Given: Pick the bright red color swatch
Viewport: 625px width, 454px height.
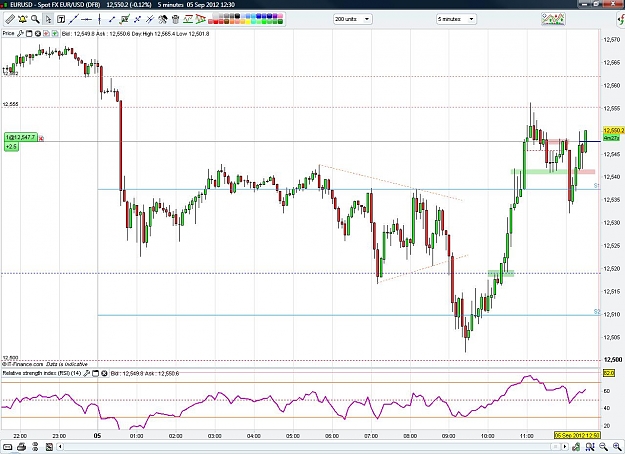Looking at the screenshot, I should click(216, 21).
